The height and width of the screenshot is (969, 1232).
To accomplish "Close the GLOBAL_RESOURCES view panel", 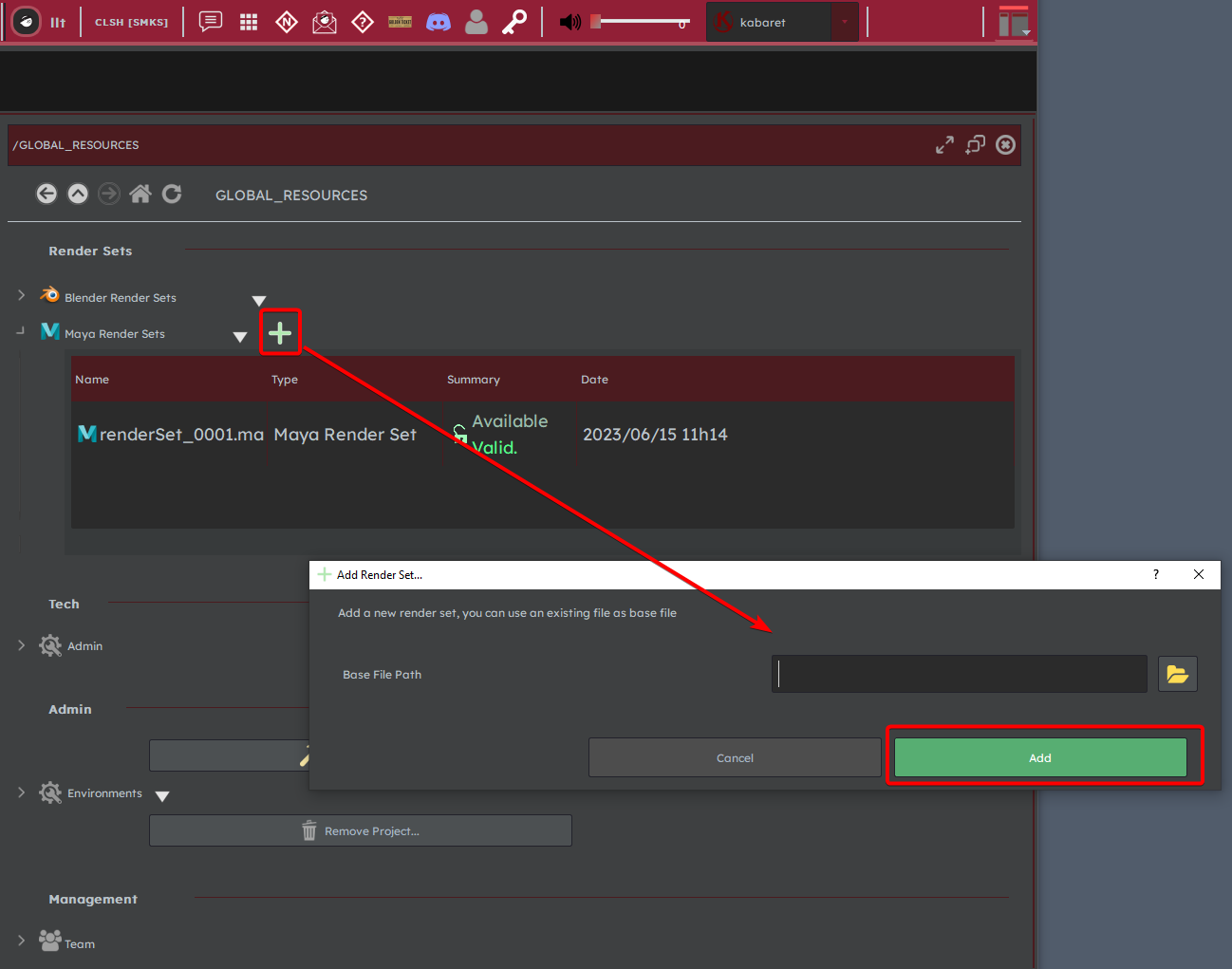I will [1005, 144].
